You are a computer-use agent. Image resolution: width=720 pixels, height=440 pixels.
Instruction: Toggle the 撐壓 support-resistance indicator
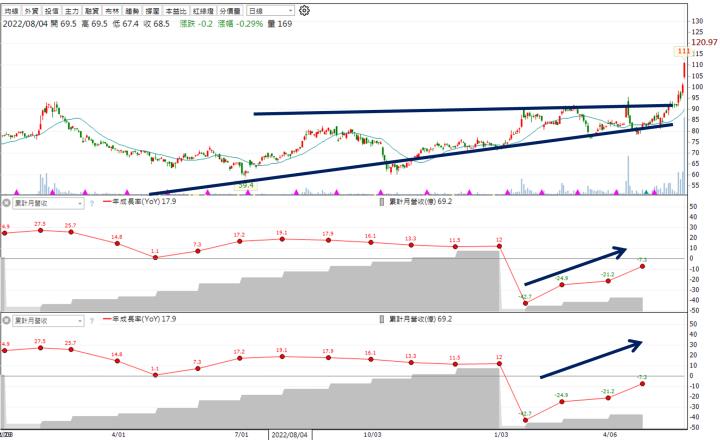[x=152, y=11]
